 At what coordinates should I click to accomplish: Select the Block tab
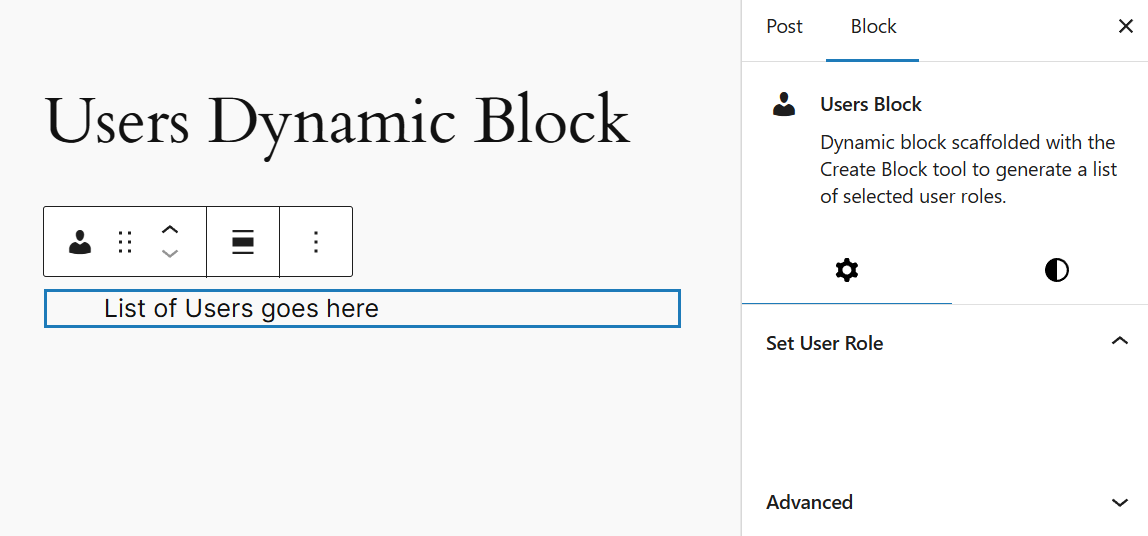pyautogui.click(x=873, y=27)
